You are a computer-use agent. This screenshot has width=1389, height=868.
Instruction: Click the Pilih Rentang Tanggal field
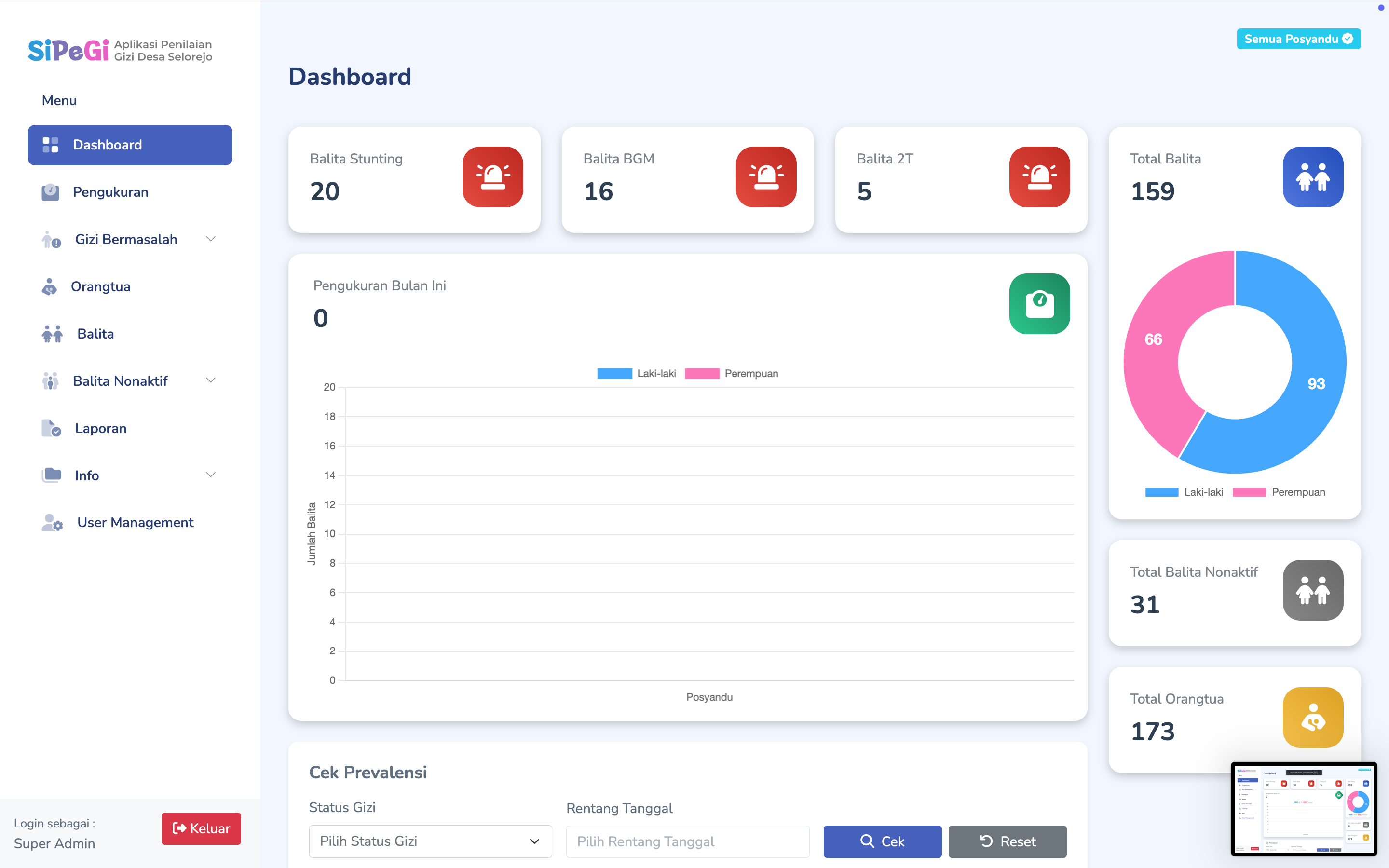click(687, 841)
